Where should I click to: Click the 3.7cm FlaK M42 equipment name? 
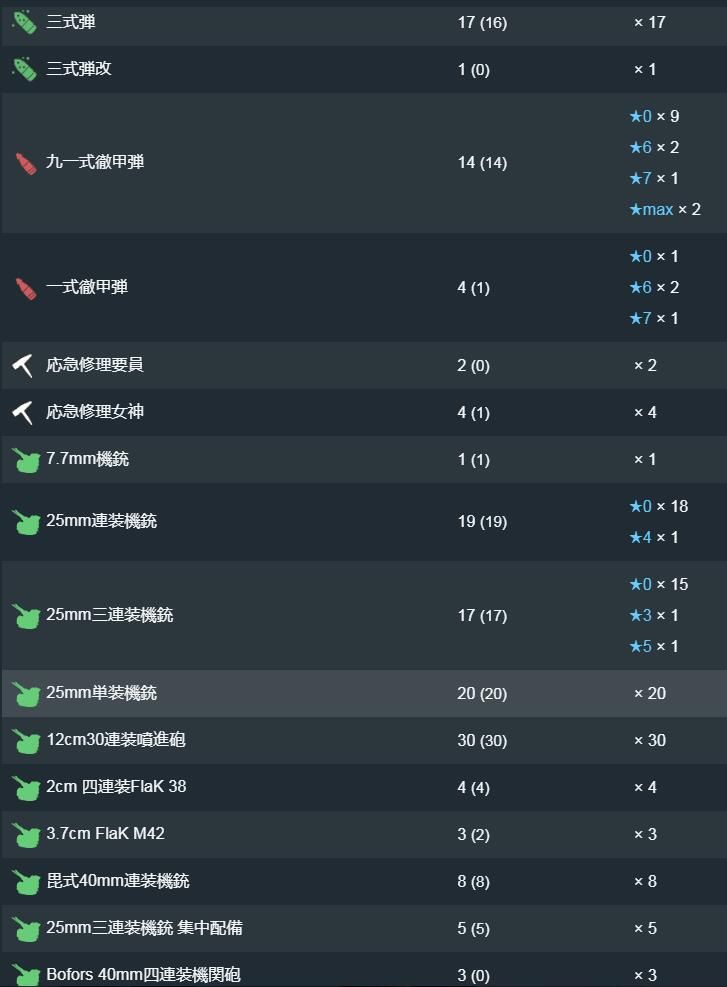(x=105, y=833)
